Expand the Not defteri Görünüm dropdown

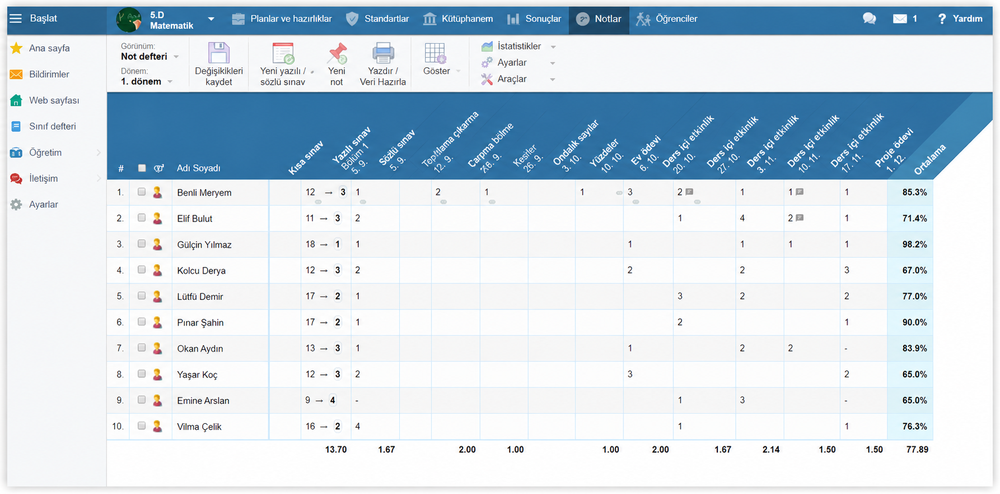[150, 56]
